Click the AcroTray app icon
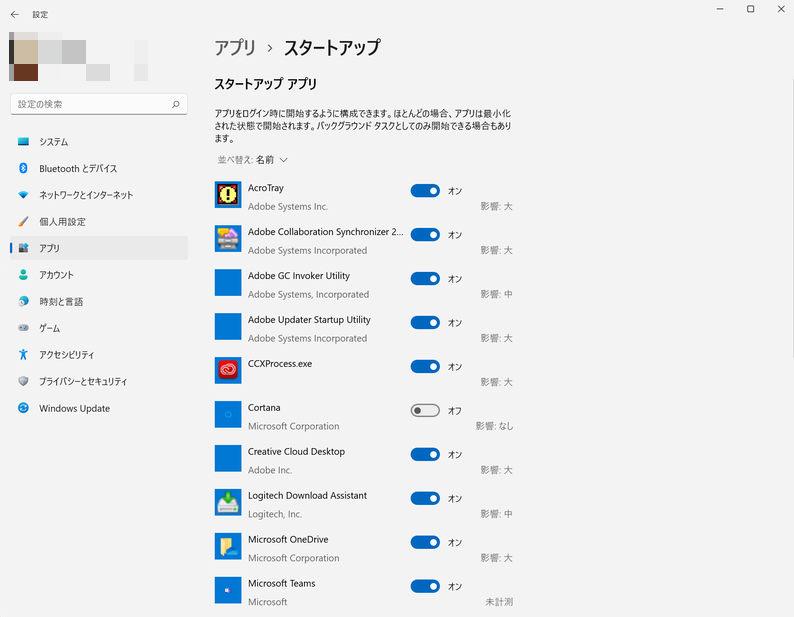 [x=228, y=195]
